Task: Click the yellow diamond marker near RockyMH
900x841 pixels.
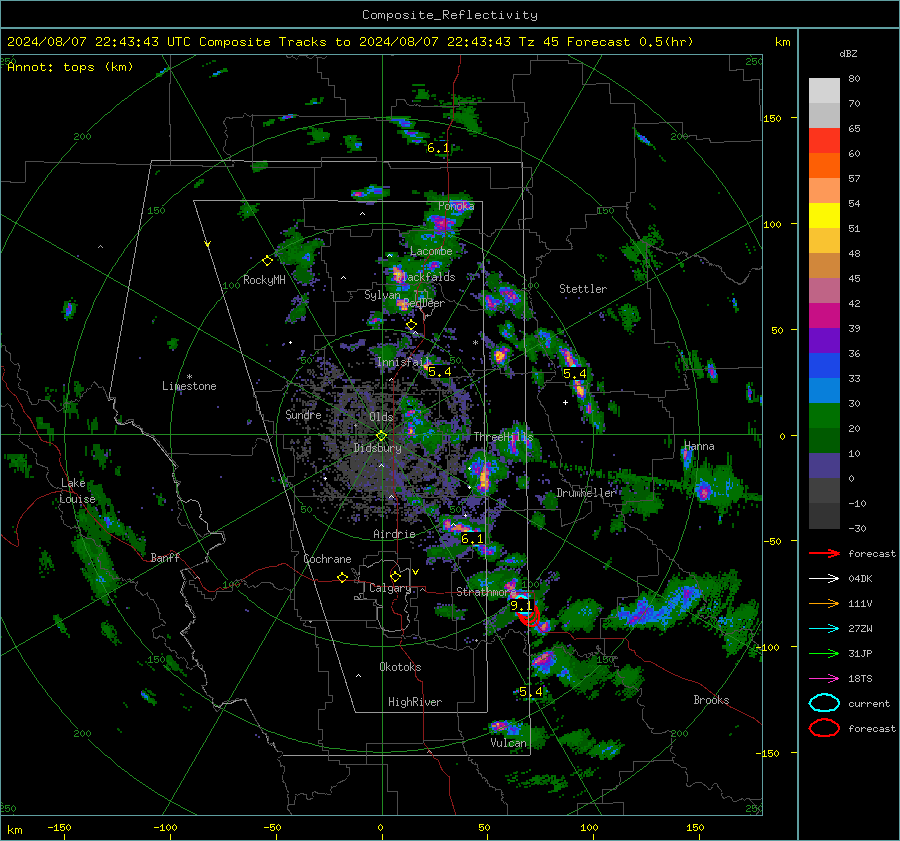Action: point(267,261)
